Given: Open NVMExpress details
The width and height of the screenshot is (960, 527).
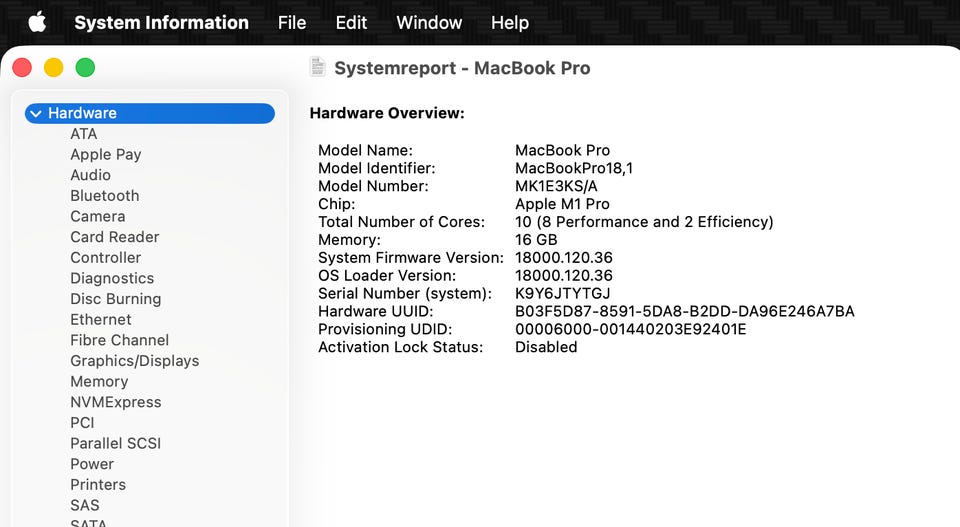Looking at the screenshot, I should (116, 402).
